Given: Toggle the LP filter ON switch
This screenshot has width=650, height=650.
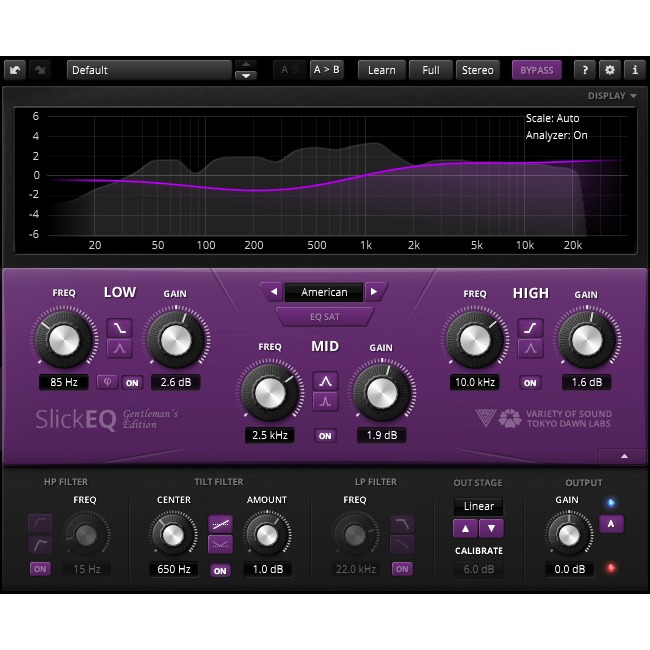Looking at the screenshot, I should tap(402, 569).
